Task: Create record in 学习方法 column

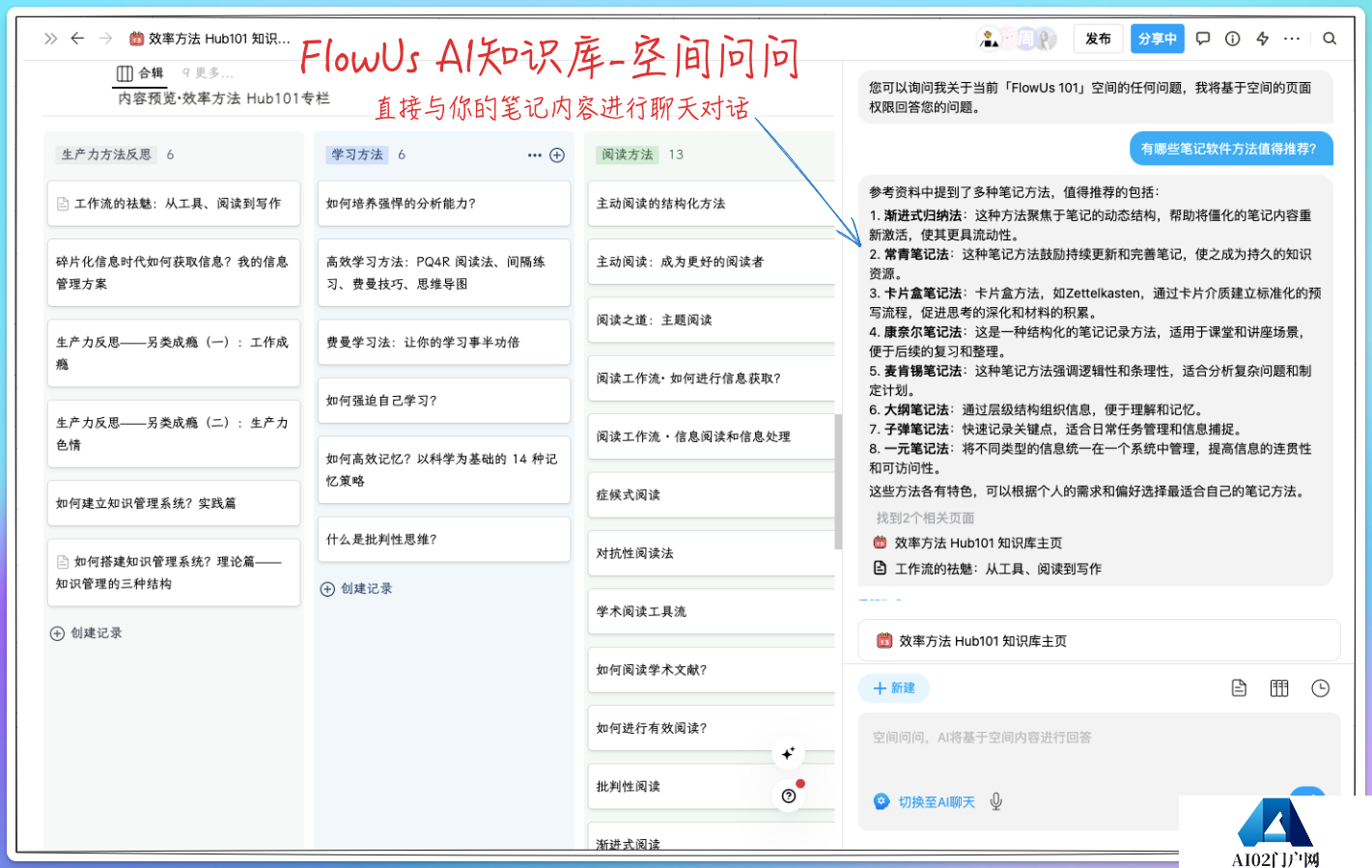Action: coord(356,589)
